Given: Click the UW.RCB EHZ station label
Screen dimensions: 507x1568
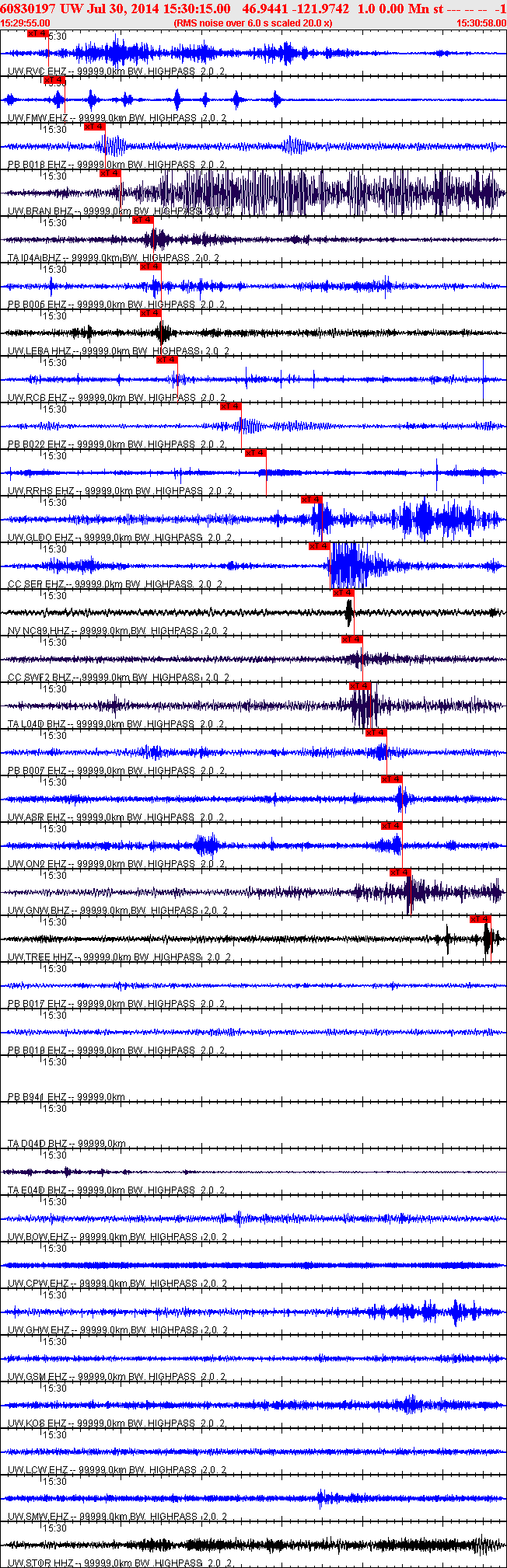Looking at the screenshot, I should pyautogui.click(x=37, y=398).
